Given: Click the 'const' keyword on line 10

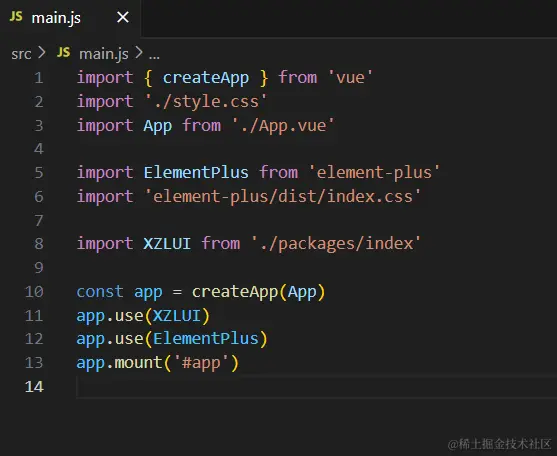Looking at the screenshot, I should tap(100, 292).
